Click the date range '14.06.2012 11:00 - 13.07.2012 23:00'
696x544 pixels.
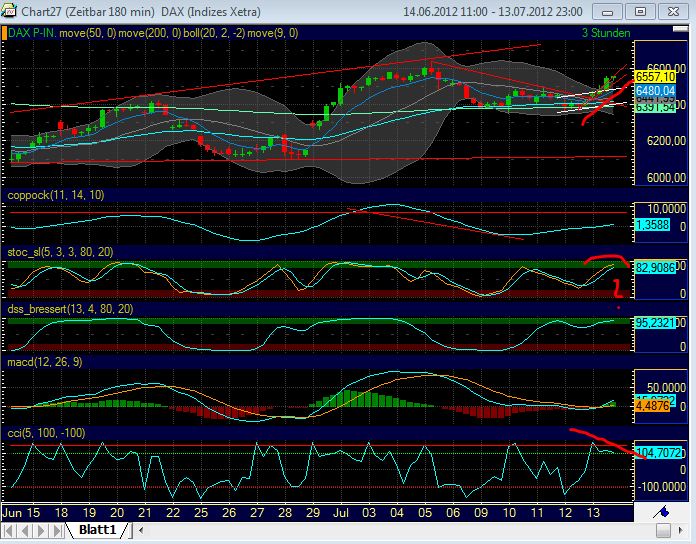(493, 12)
